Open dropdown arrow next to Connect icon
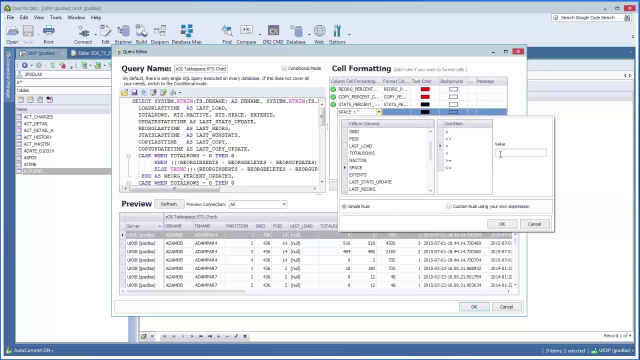 click(96, 34)
